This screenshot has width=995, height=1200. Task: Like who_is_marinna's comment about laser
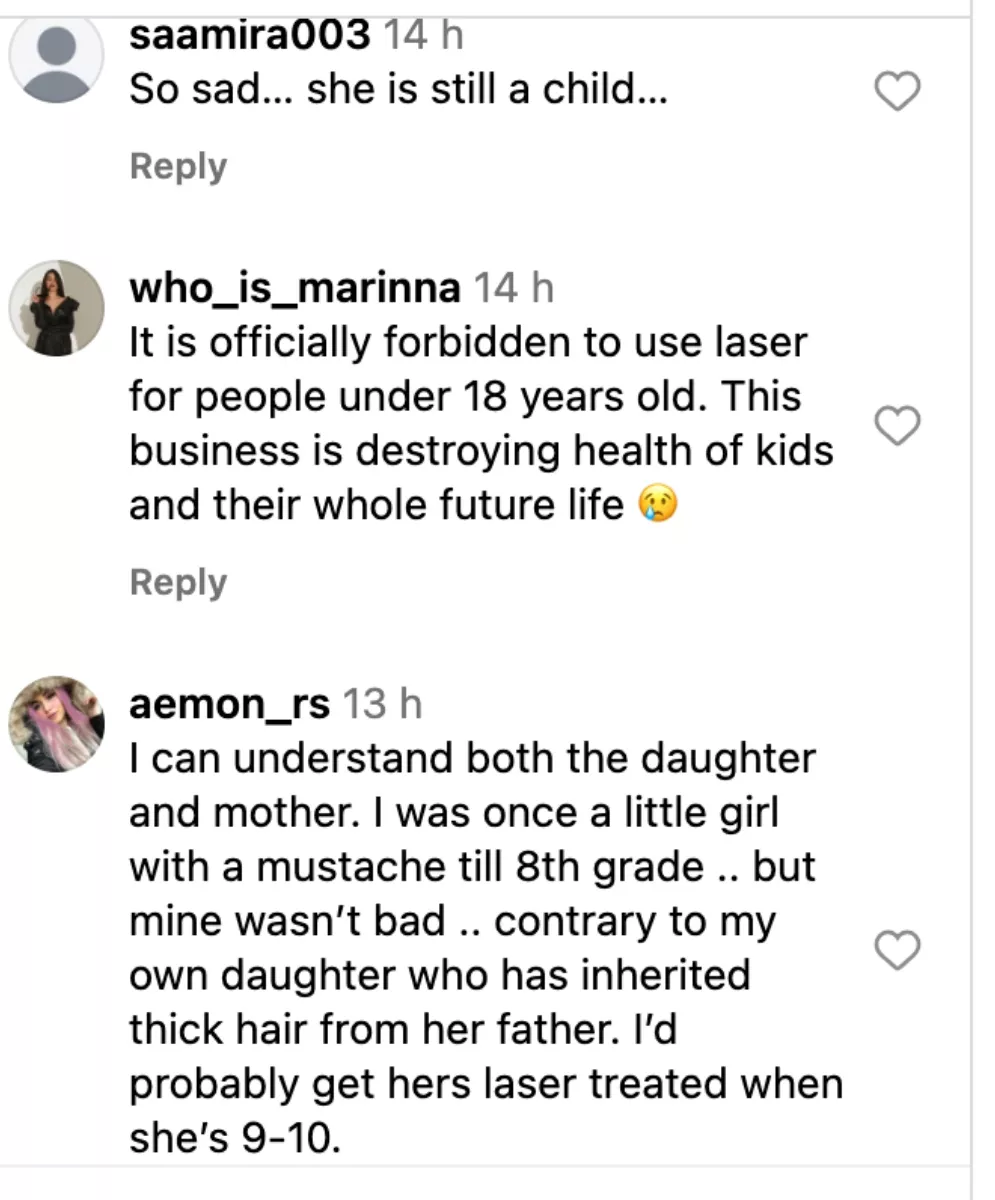[x=896, y=427]
